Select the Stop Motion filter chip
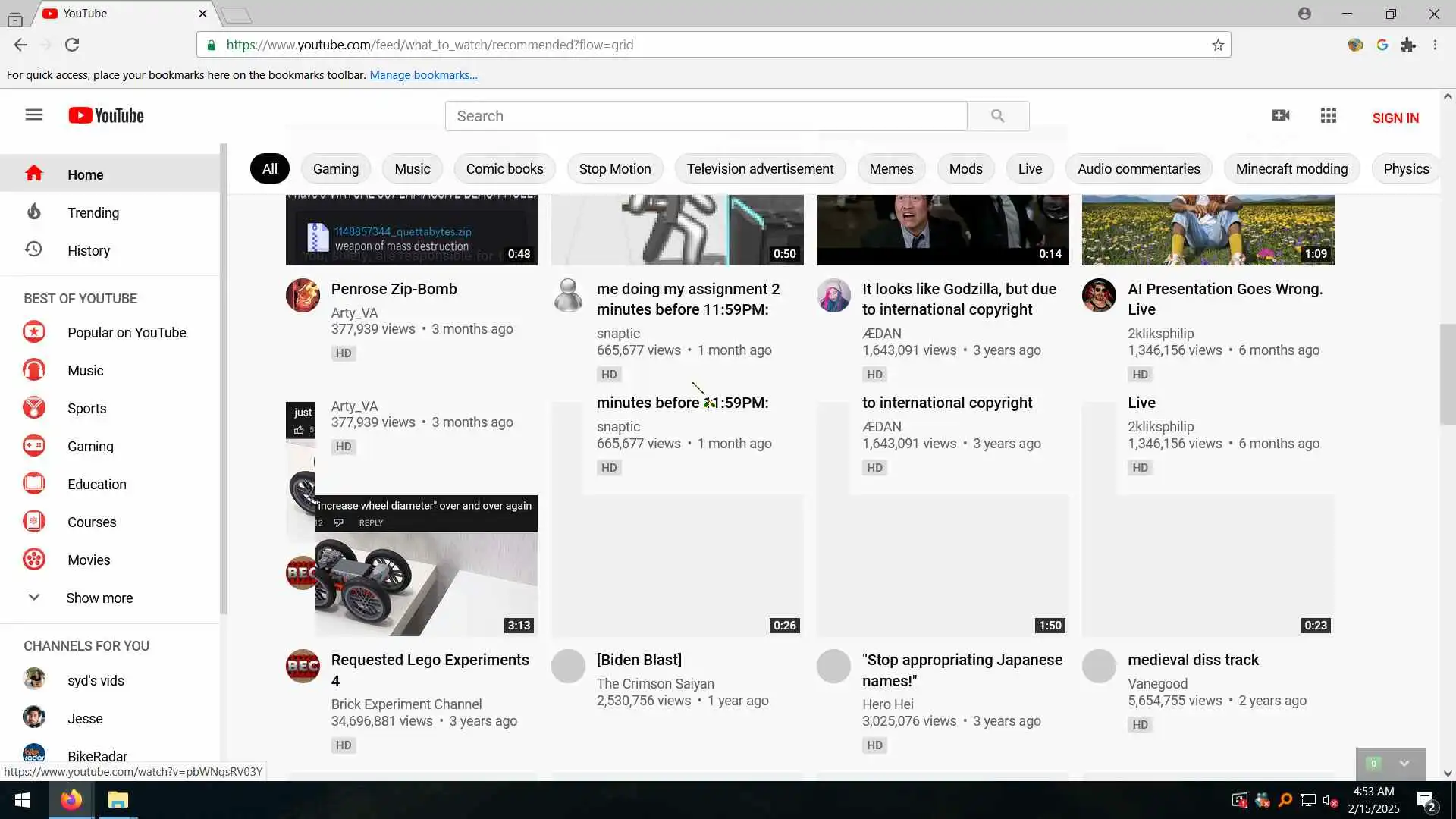 [614, 168]
